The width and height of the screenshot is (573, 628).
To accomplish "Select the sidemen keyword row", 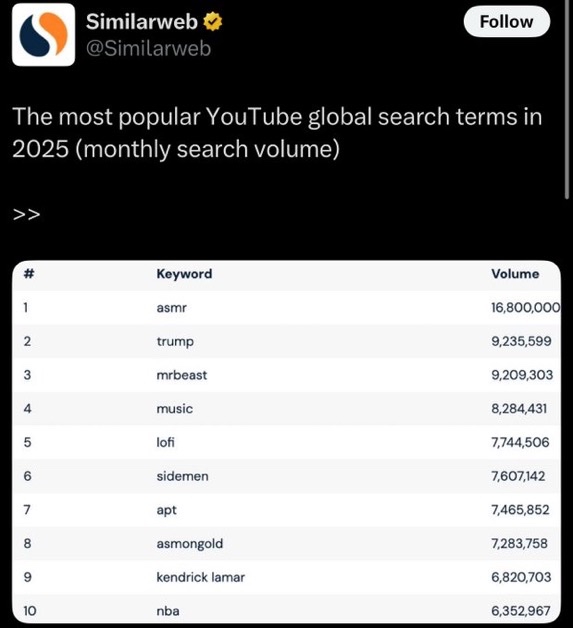I will [286, 476].
